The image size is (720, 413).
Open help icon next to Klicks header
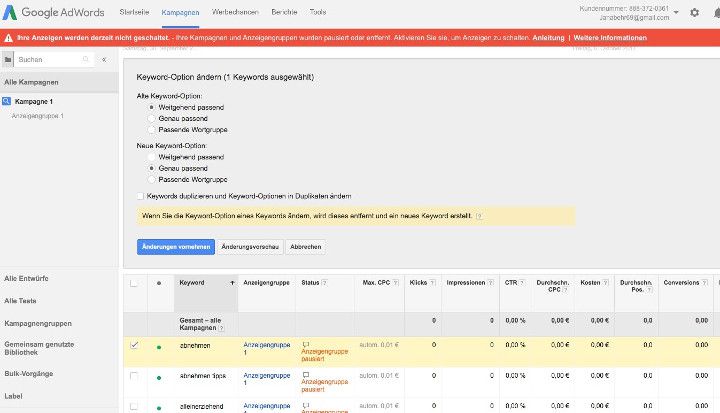433,283
